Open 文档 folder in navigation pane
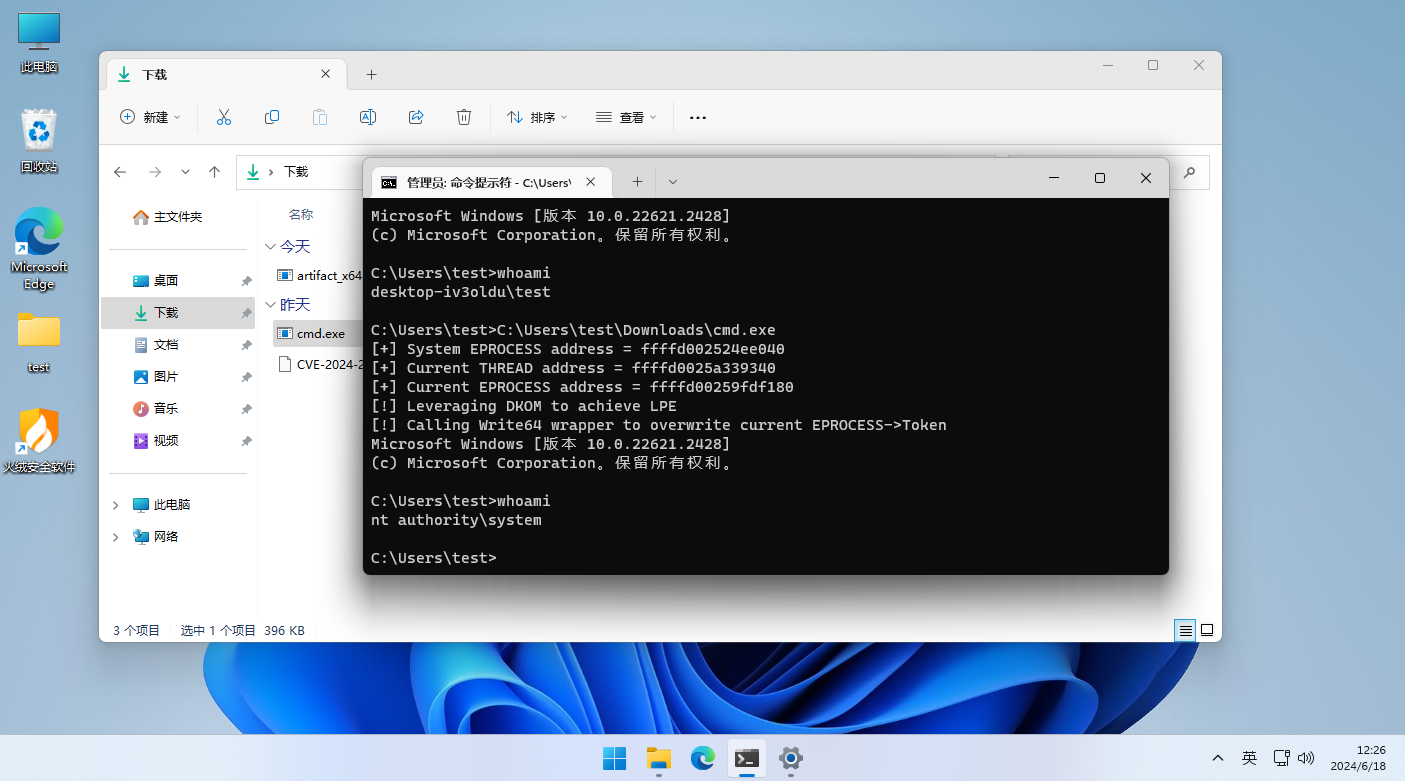 tap(166, 345)
